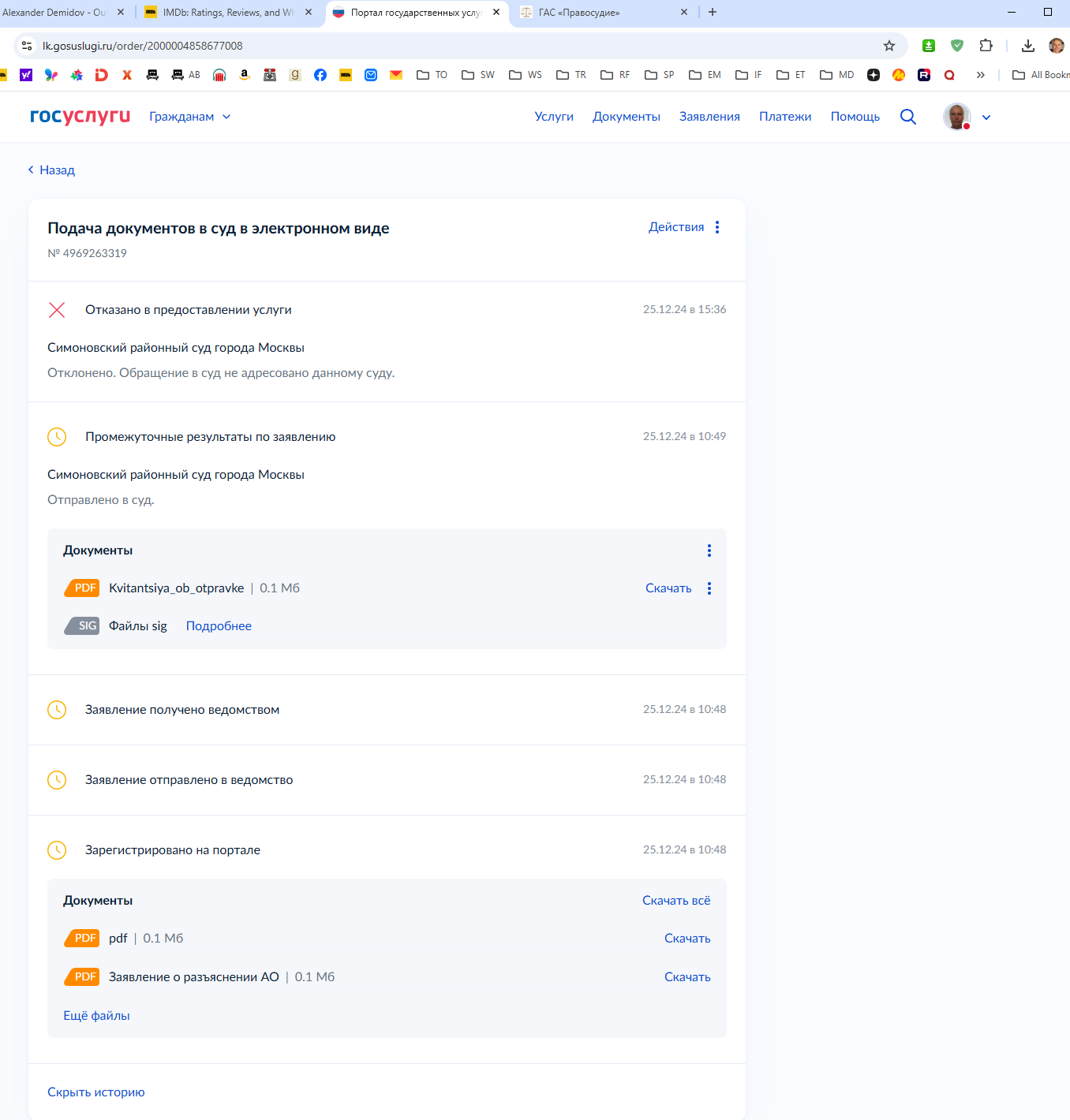The width and height of the screenshot is (1070, 1120).
Task: Open the three-dot menu next to Действия
Action: tap(717, 227)
